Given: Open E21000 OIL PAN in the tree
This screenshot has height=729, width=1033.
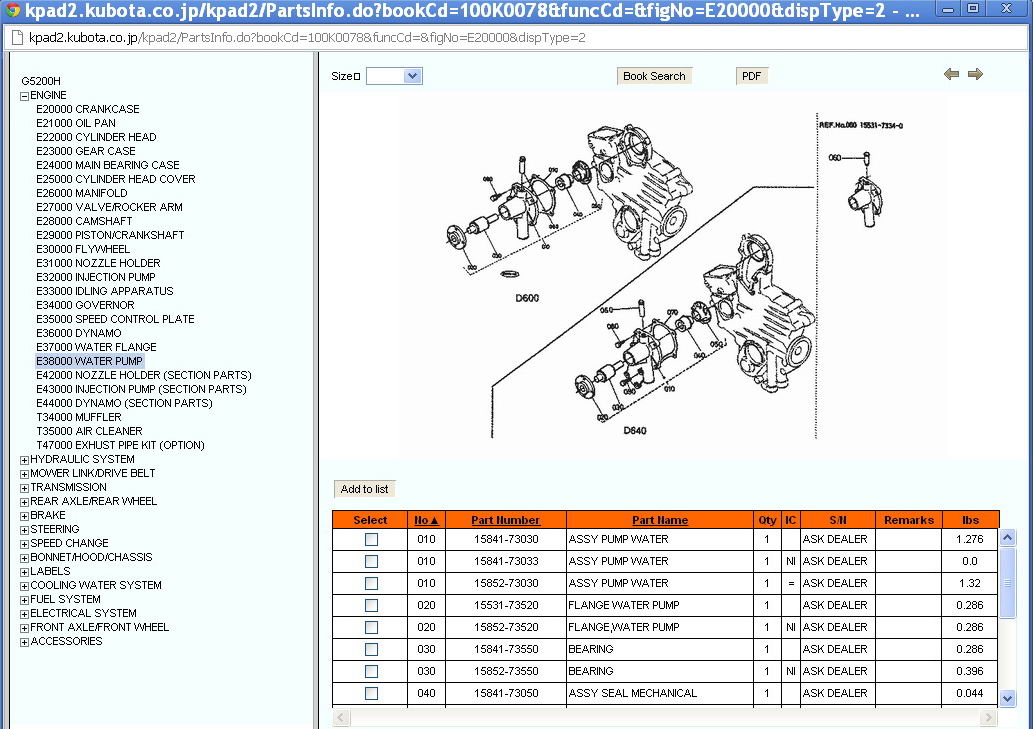Looking at the screenshot, I should click(x=76, y=123).
